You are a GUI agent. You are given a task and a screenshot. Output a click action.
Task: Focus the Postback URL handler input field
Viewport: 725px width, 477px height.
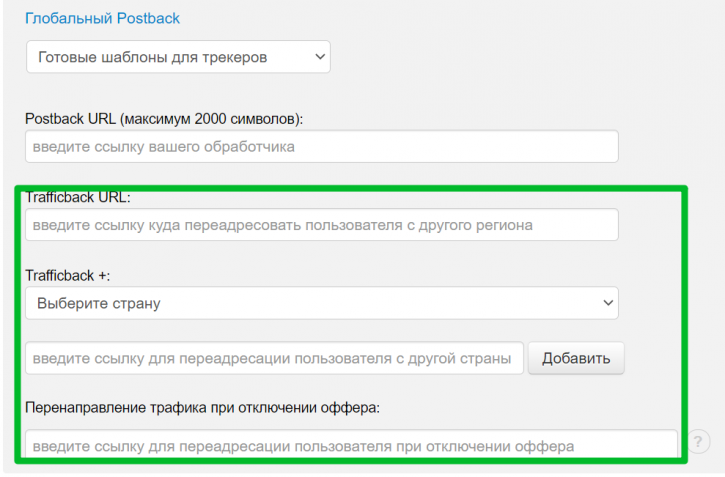(322, 147)
